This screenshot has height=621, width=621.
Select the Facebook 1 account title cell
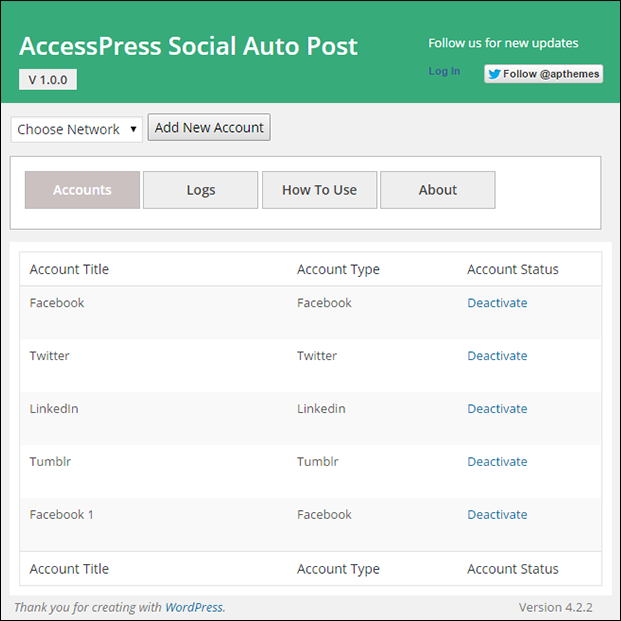pyautogui.click(x=61, y=515)
